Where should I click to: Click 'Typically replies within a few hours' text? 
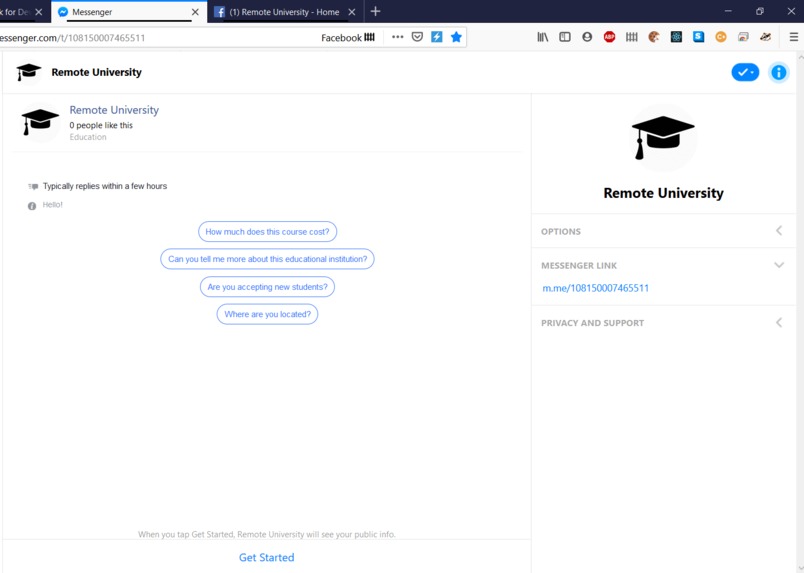click(x=105, y=186)
